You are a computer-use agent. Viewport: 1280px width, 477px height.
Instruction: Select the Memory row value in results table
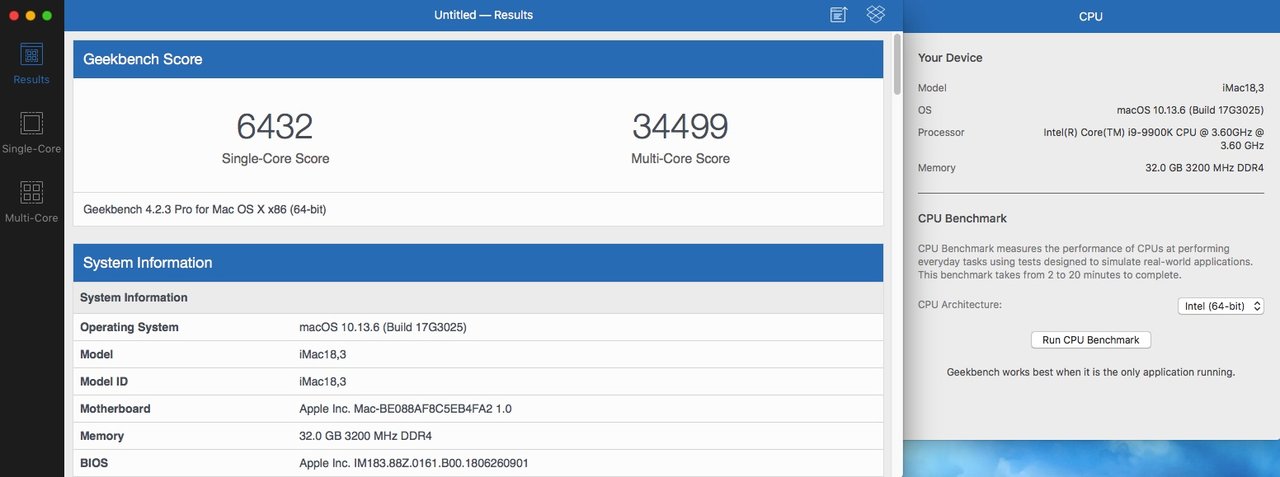click(365, 436)
